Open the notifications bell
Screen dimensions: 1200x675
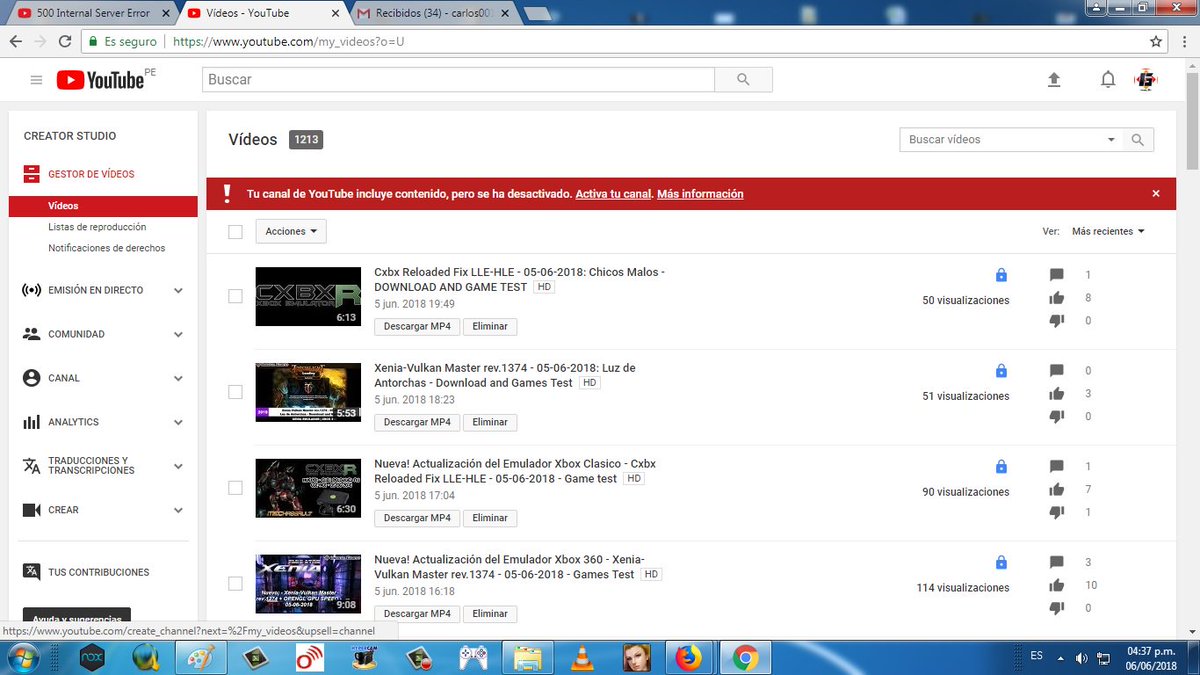click(1108, 80)
